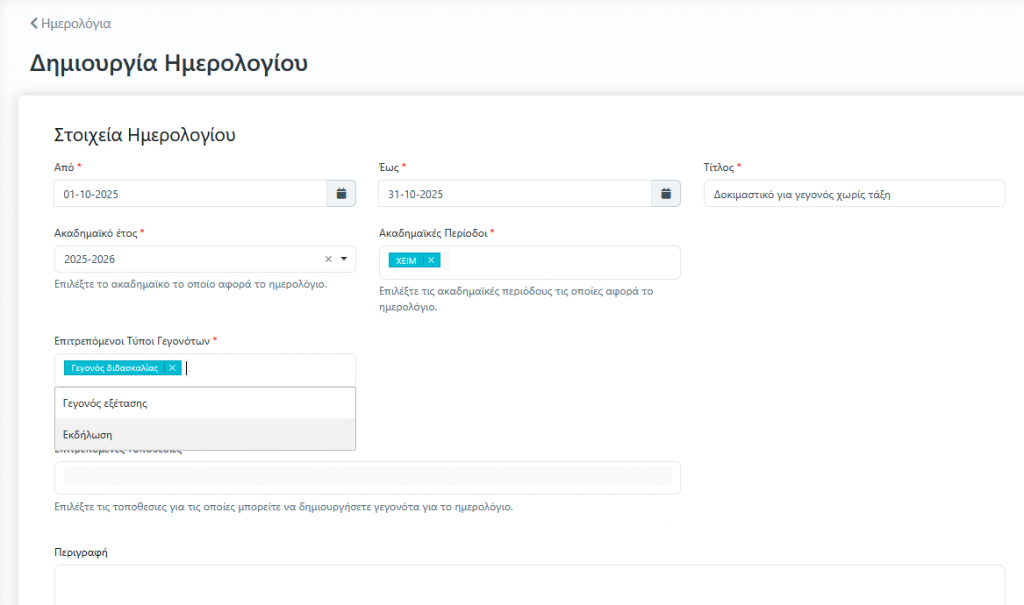
Task: Expand the Ακαδημαϊκό έτος dropdown arrow
Action: [x=344, y=259]
